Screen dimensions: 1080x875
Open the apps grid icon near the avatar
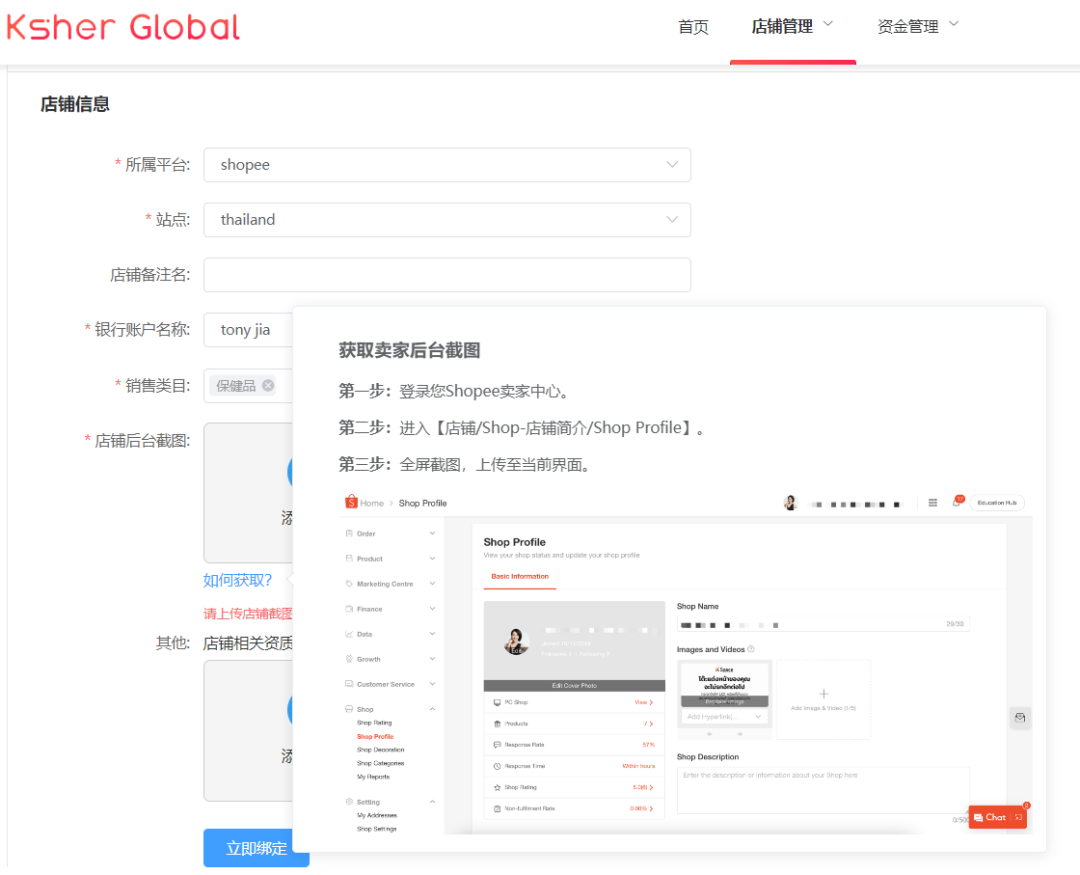pos(933,502)
